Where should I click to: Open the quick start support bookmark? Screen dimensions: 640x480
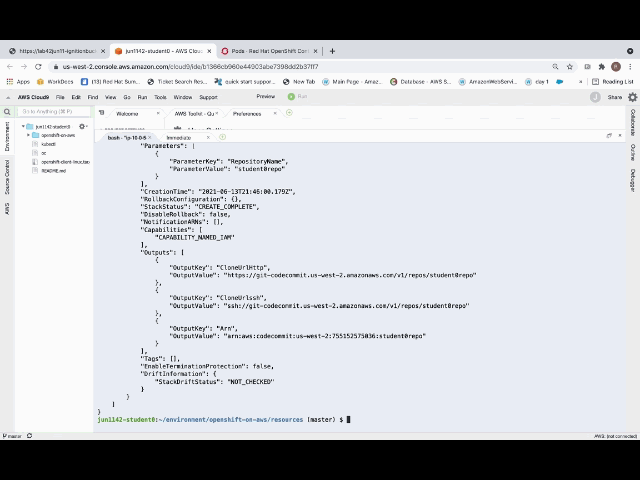pyautogui.click(x=245, y=82)
